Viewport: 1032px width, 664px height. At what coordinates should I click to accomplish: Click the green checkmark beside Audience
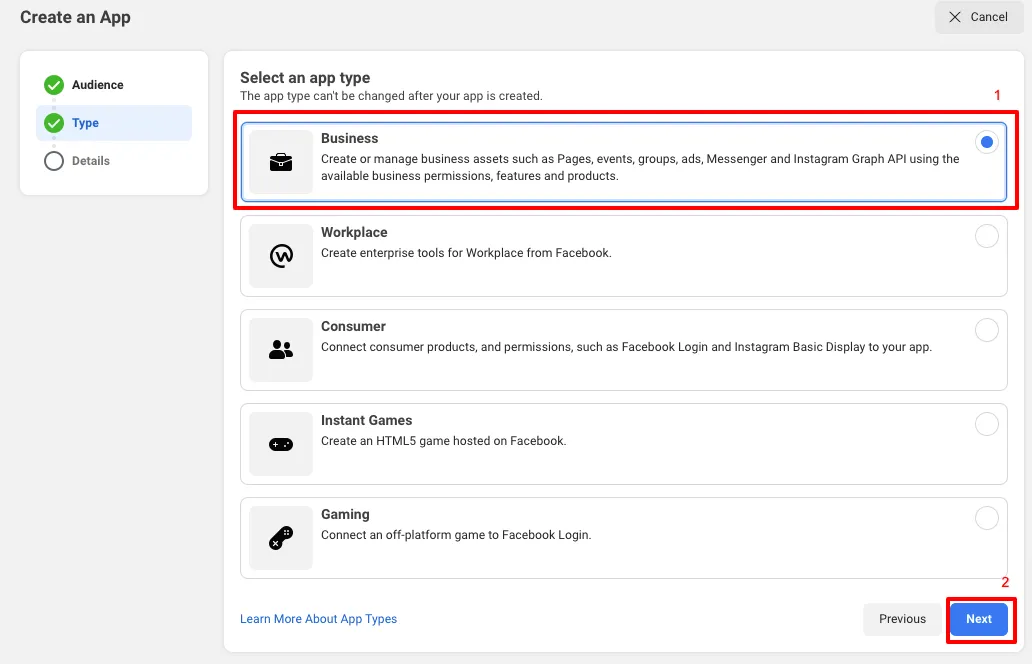[x=54, y=85]
